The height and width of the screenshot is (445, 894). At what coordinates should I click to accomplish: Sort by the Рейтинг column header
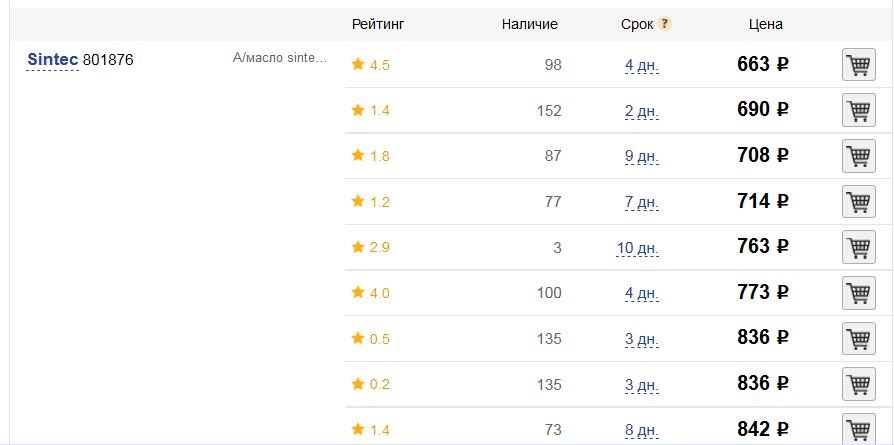[x=378, y=24]
